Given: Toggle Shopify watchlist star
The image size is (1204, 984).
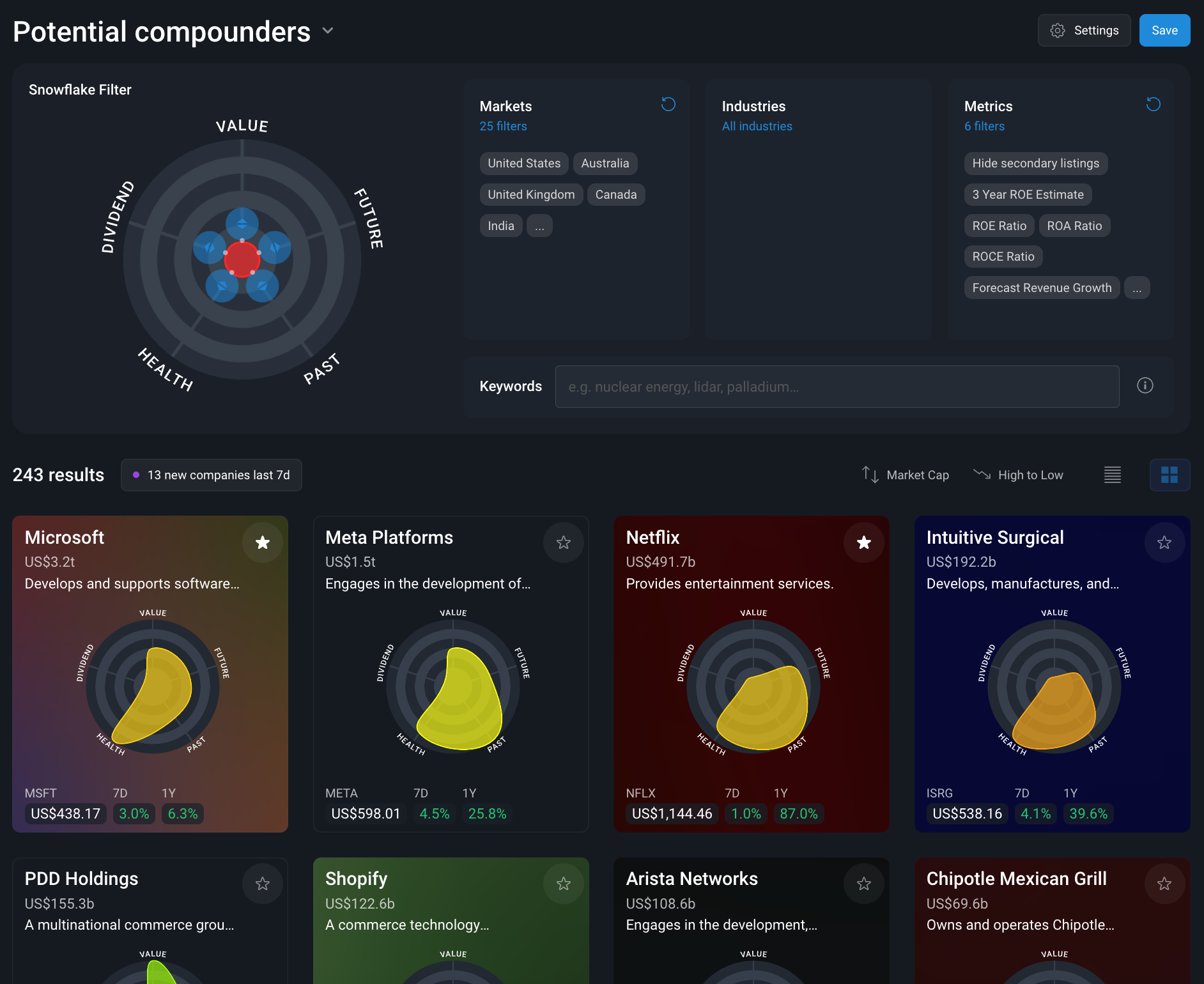Looking at the screenshot, I should (x=564, y=884).
